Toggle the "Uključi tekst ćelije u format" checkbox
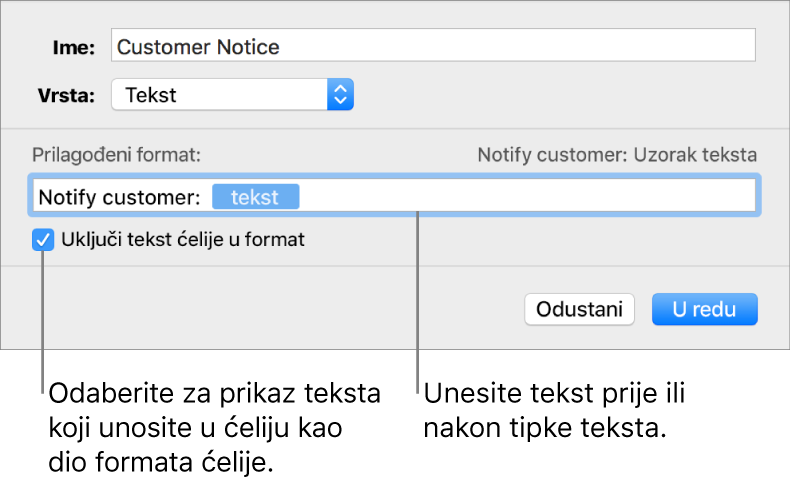The image size is (790, 487). pos(44,240)
